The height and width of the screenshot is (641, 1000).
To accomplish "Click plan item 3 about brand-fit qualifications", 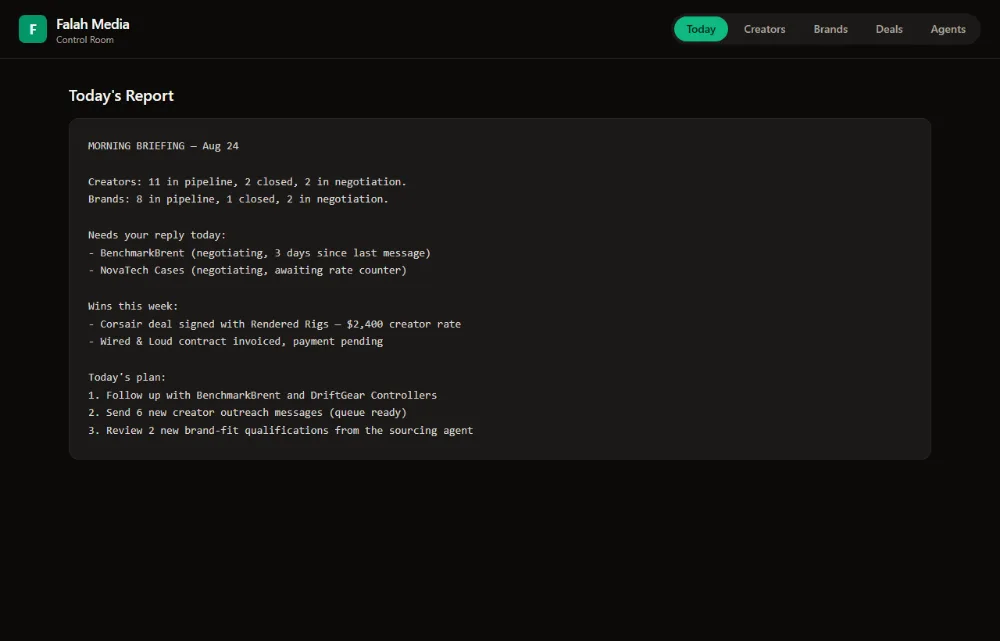I will tap(281, 431).
